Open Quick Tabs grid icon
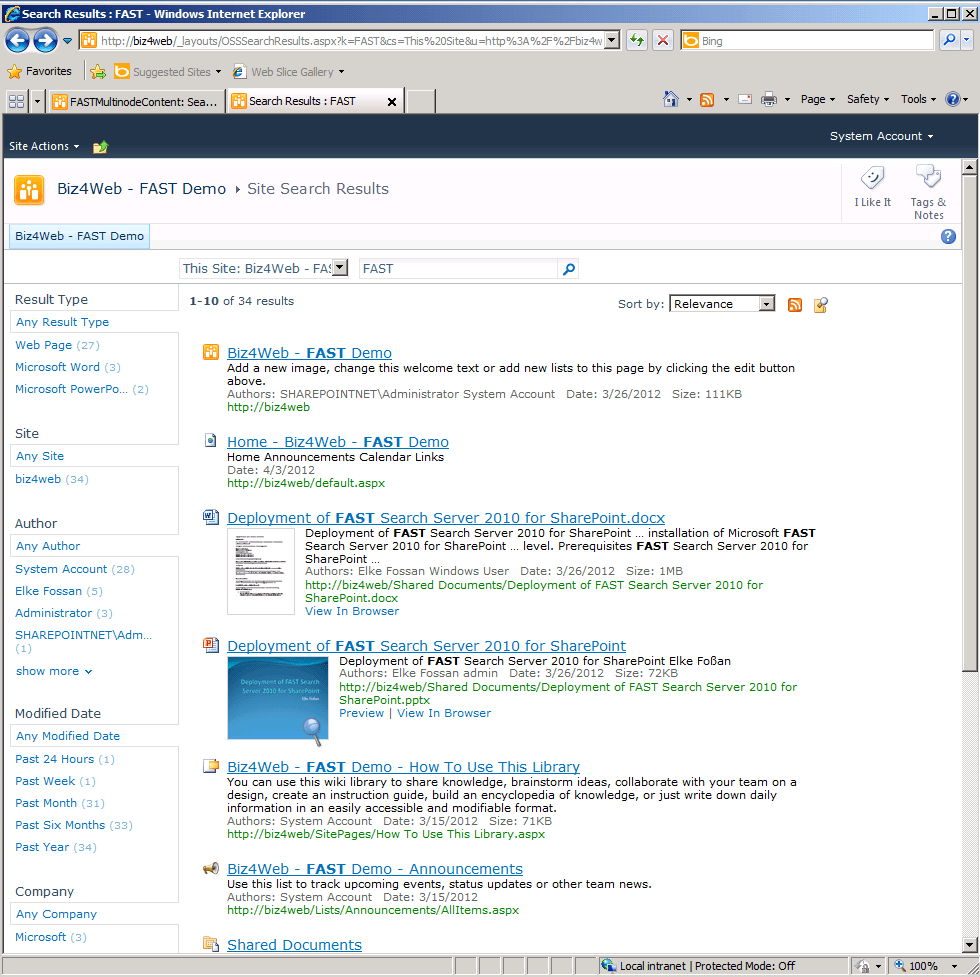 17,101
